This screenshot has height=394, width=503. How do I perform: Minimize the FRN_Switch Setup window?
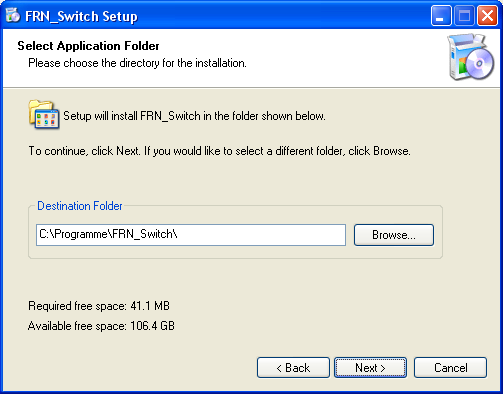click(x=441, y=16)
